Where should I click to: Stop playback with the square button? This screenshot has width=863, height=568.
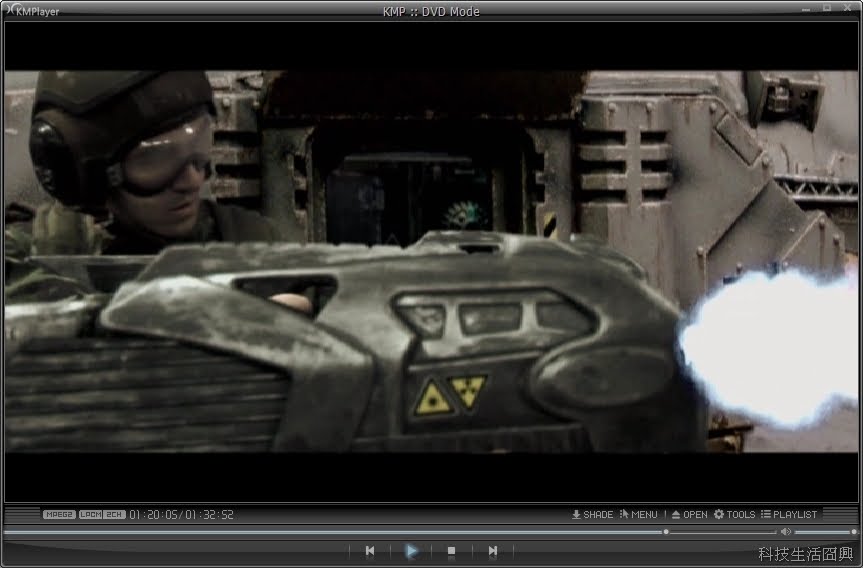point(451,551)
